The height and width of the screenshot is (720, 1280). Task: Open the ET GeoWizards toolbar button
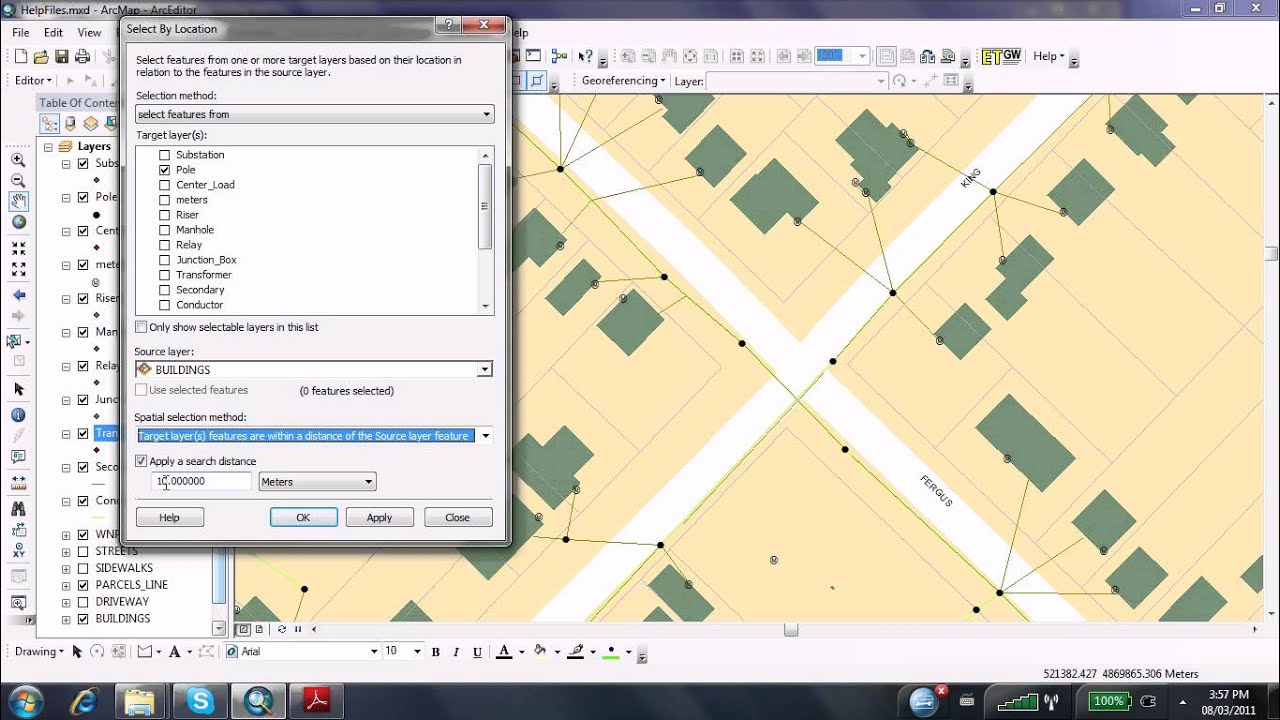[1001, 57]
